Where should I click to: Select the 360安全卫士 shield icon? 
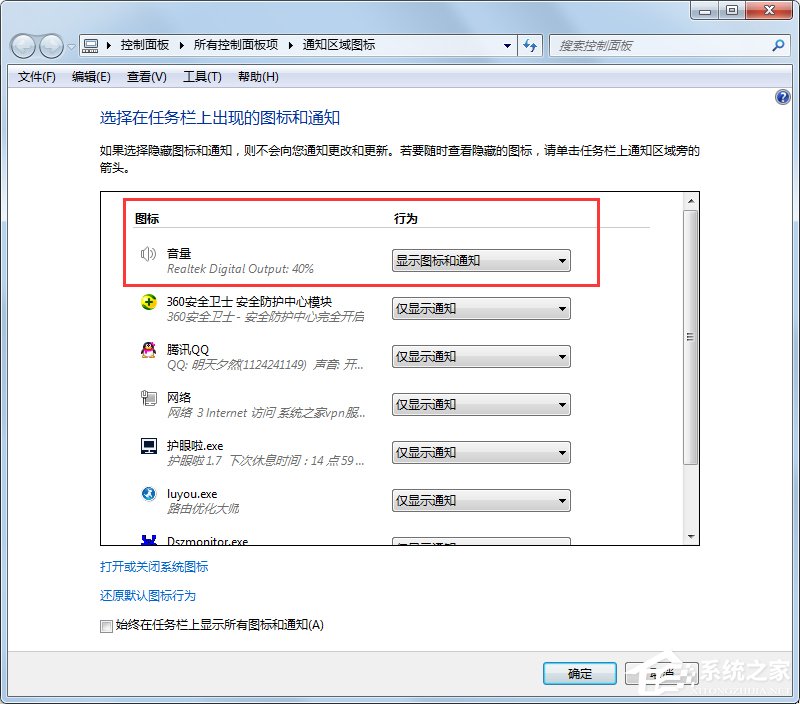pyautogui.click(x=148, y=302)
